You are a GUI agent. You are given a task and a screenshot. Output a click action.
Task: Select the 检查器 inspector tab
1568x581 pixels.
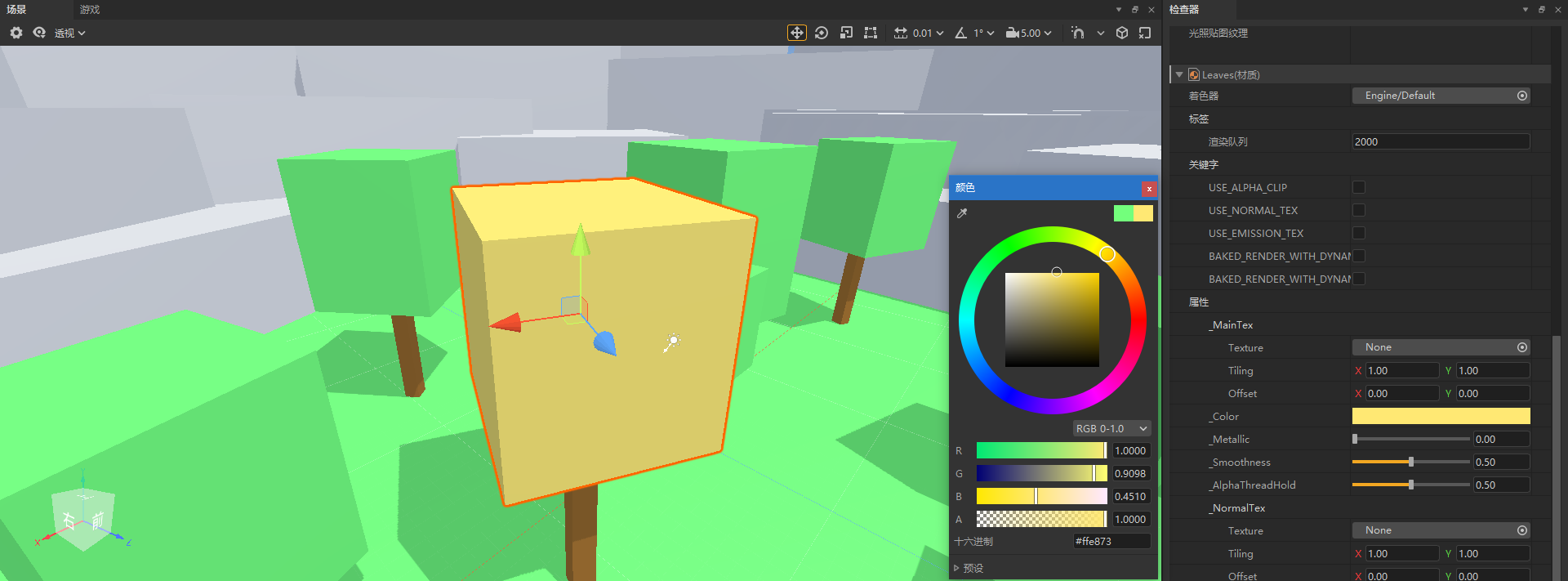click(x=1184, y=10)
